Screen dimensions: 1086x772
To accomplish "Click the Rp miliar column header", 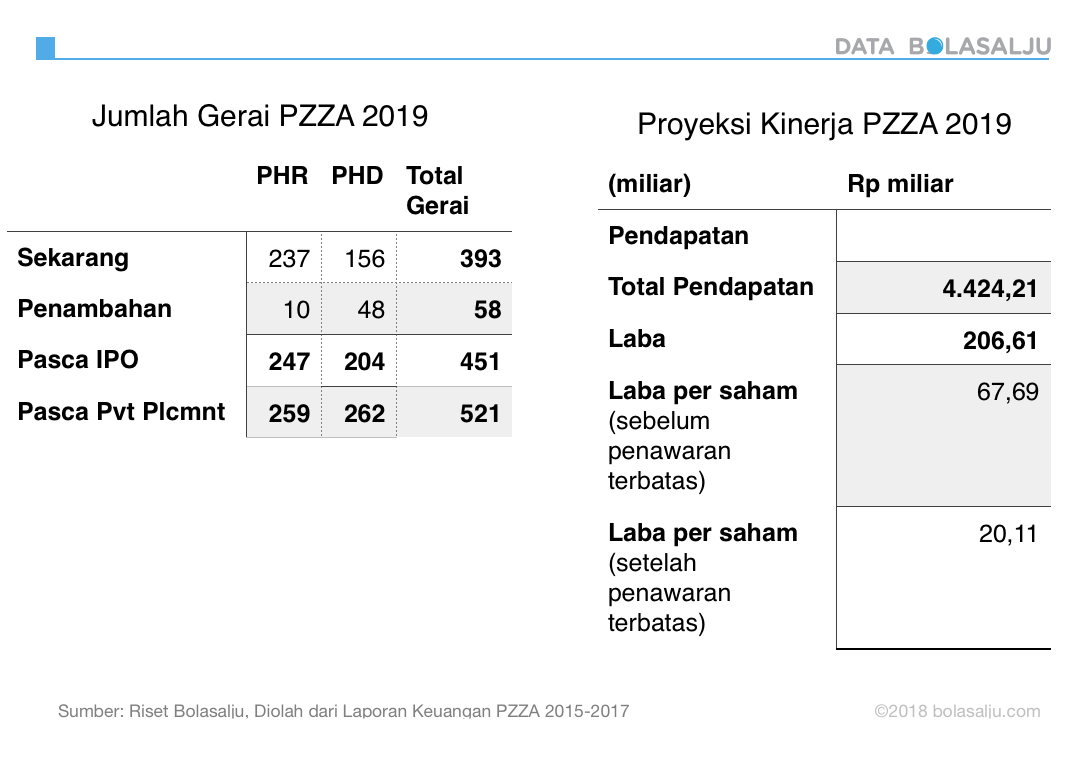I will pyautogui.click(x=900, y=184).
